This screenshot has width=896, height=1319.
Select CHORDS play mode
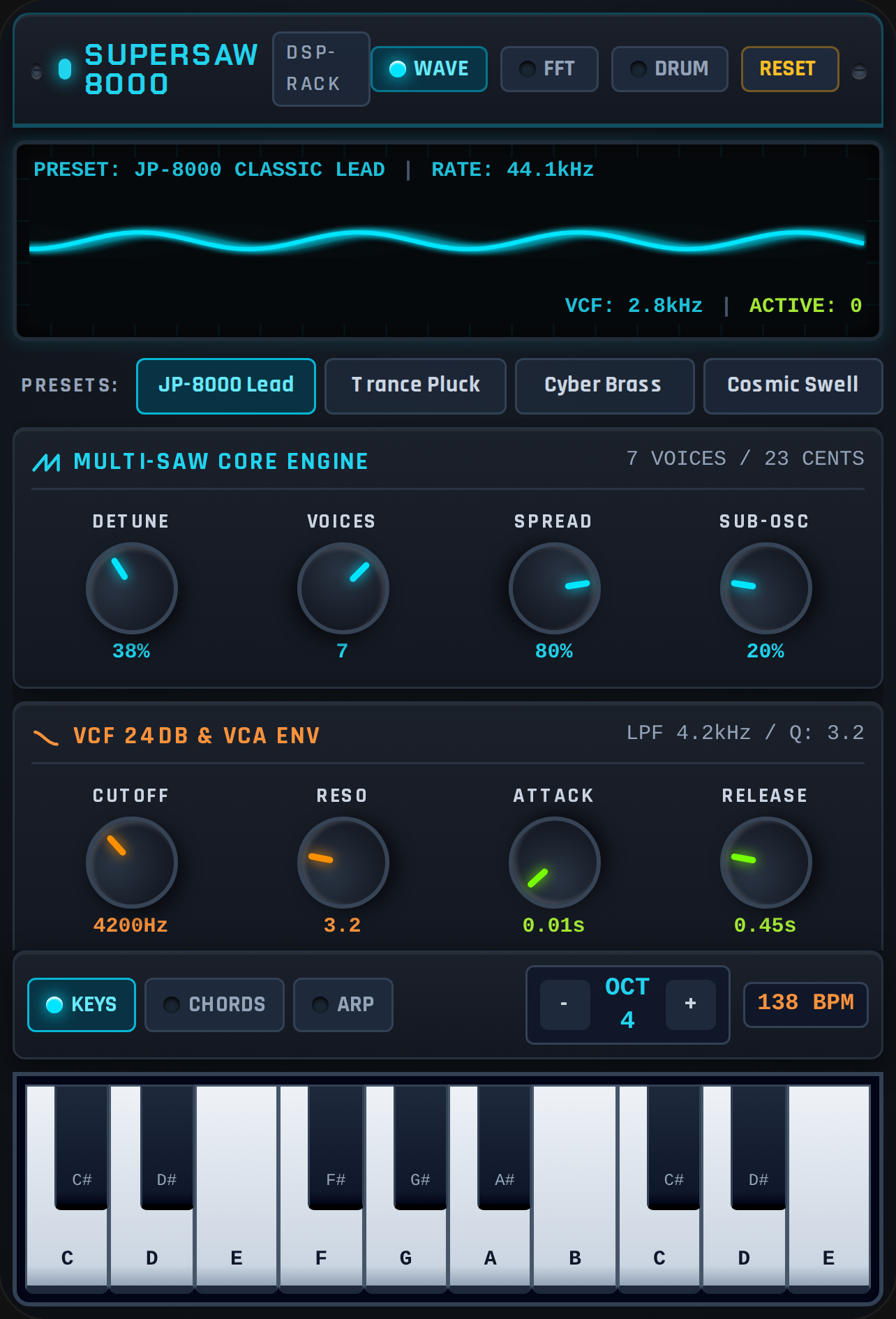click(214, 1005)
